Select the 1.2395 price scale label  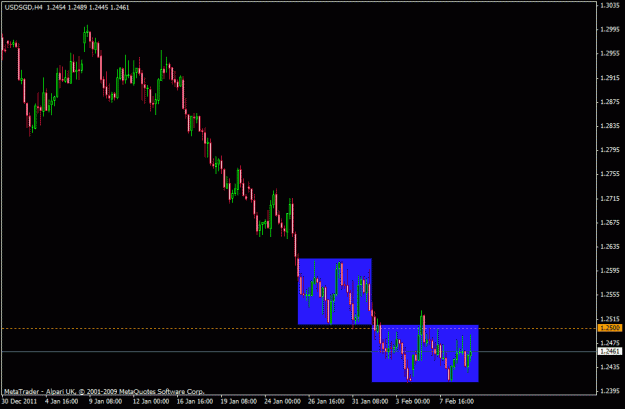(x=610, y=391)
